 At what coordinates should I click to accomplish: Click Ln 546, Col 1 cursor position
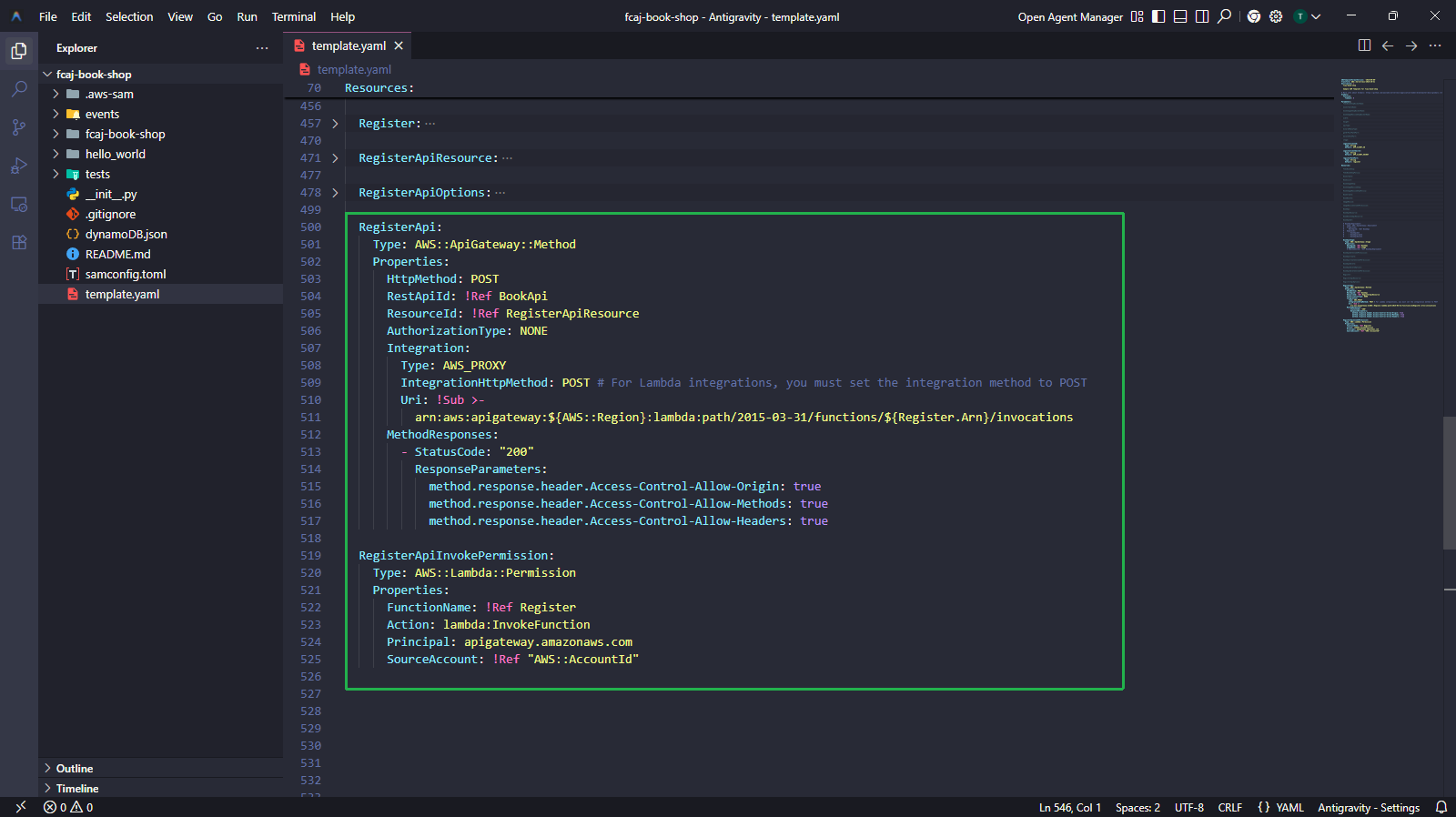click(x=1070, y=807)
